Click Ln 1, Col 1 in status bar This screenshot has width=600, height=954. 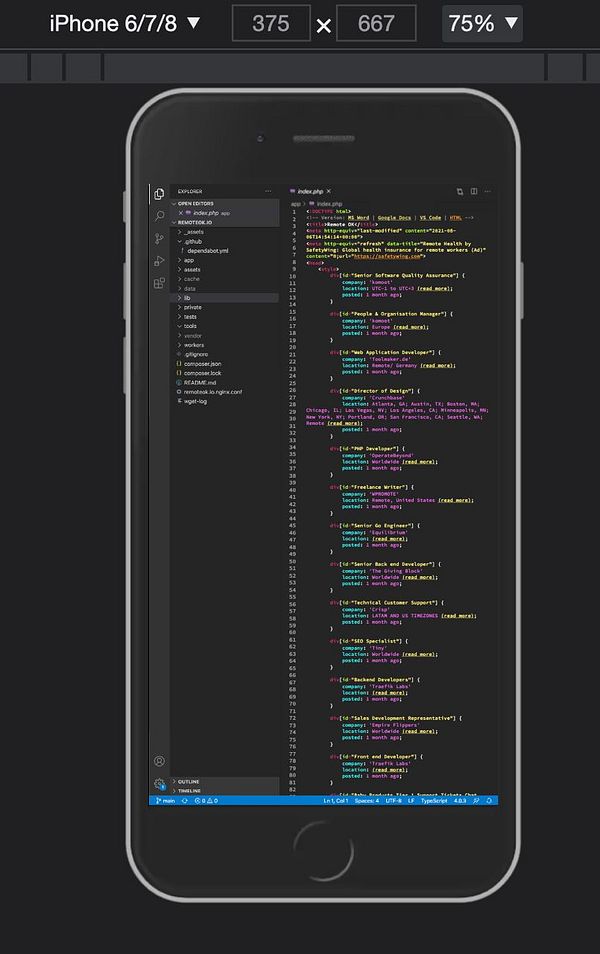click(x=335, y=801)
